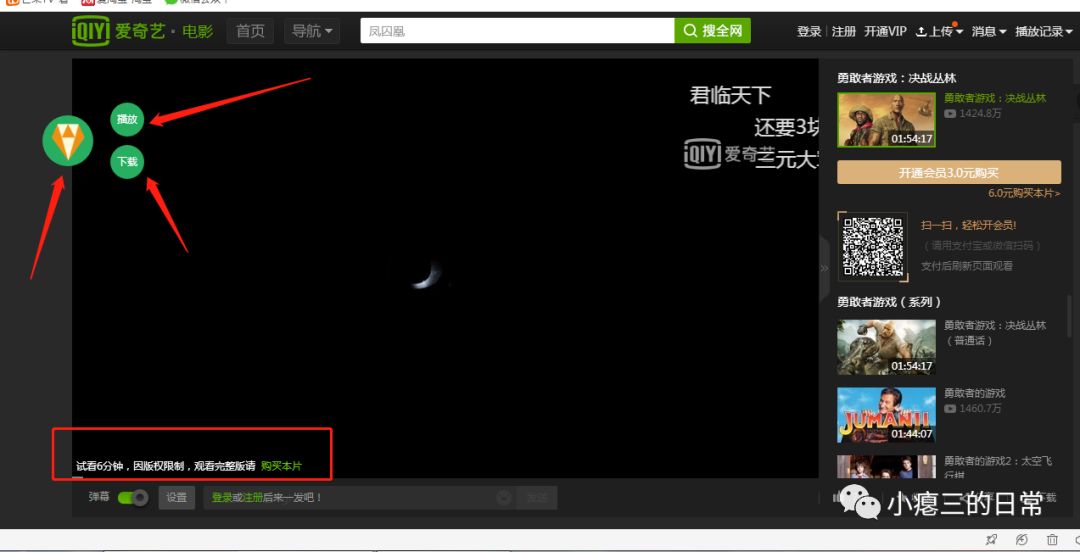The image size is (1080, 552).
Task: Open the 登录 login link in header
Action: [x=809, y=32]
